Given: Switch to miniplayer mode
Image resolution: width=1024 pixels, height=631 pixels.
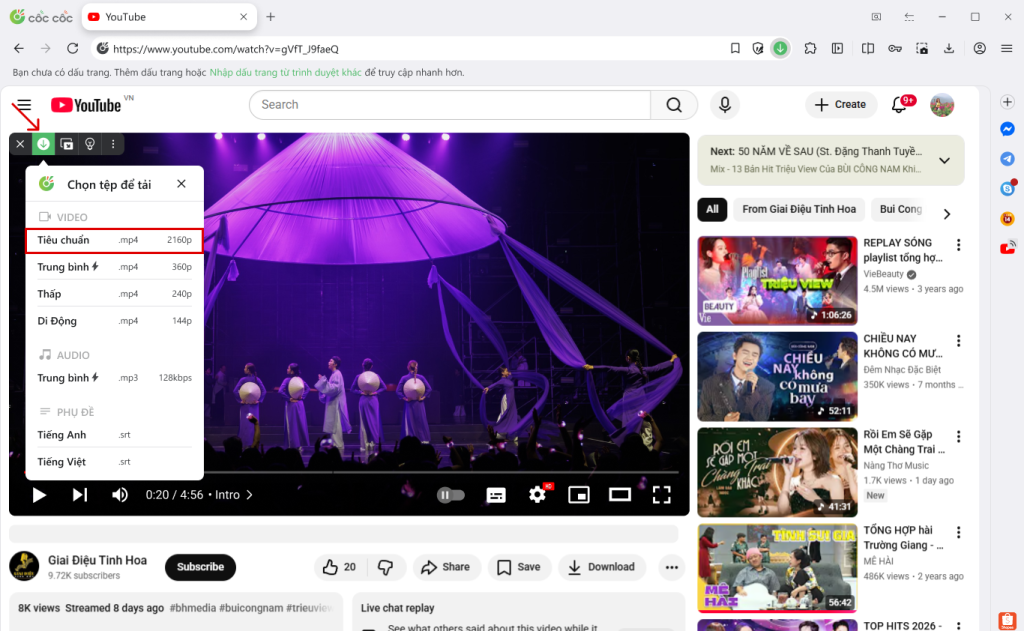Looking at the screenshot, I should click(x=579, y=495).
